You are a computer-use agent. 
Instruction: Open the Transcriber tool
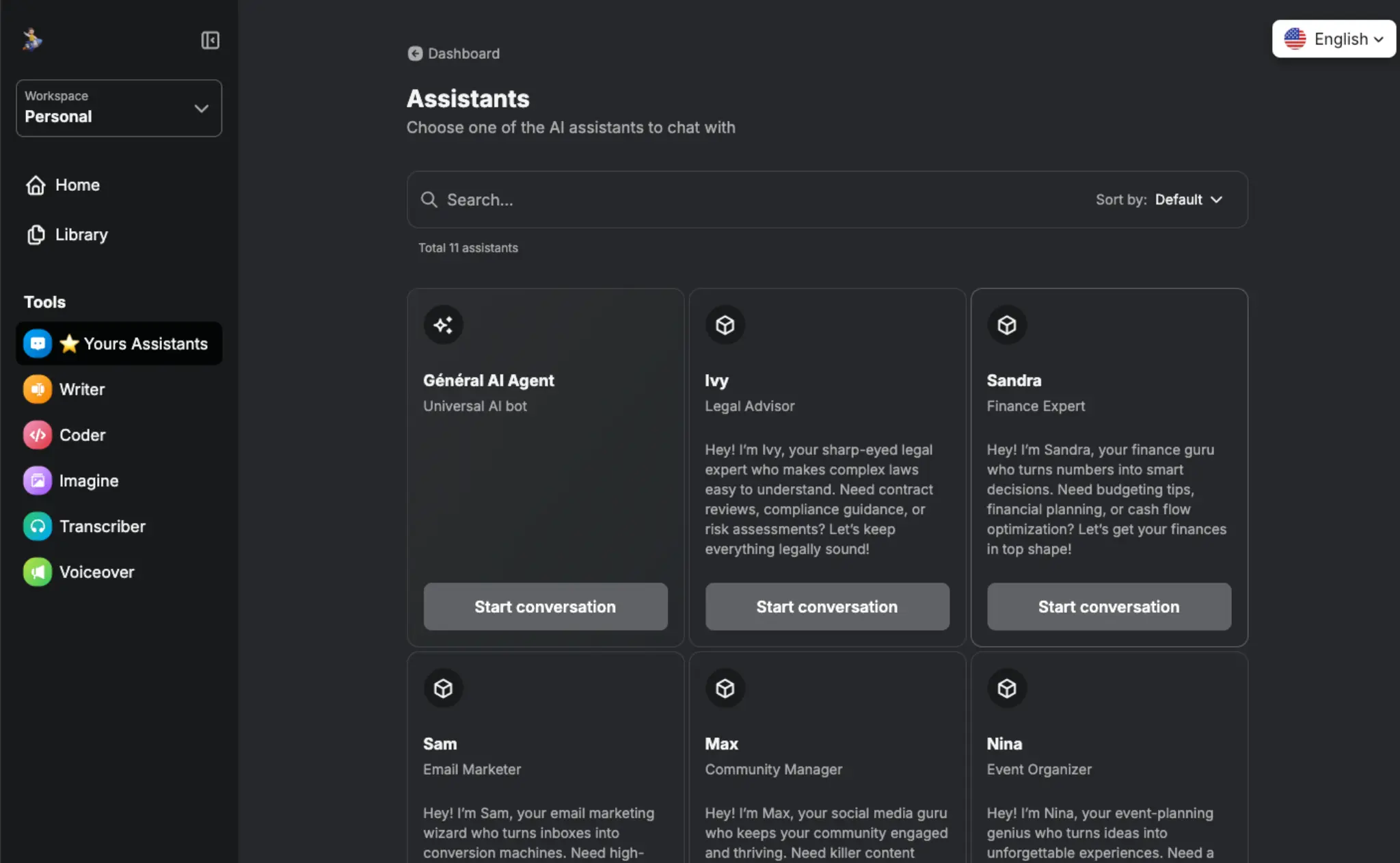102,526
